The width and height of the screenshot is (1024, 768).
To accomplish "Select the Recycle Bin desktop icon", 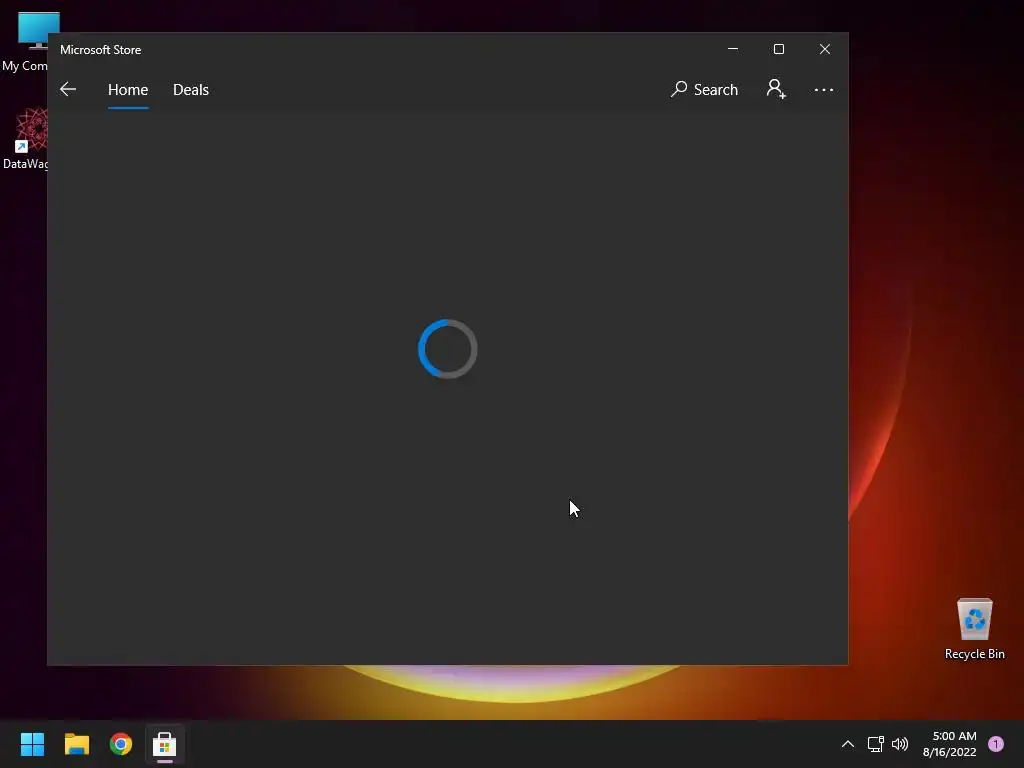I will pyautogui.click(x=974, y=629).
